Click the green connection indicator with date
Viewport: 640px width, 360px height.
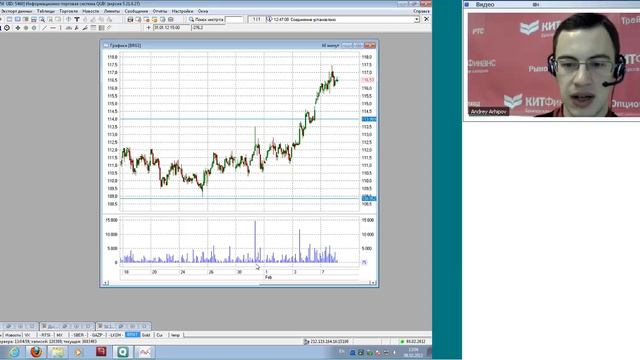(412, 342)
